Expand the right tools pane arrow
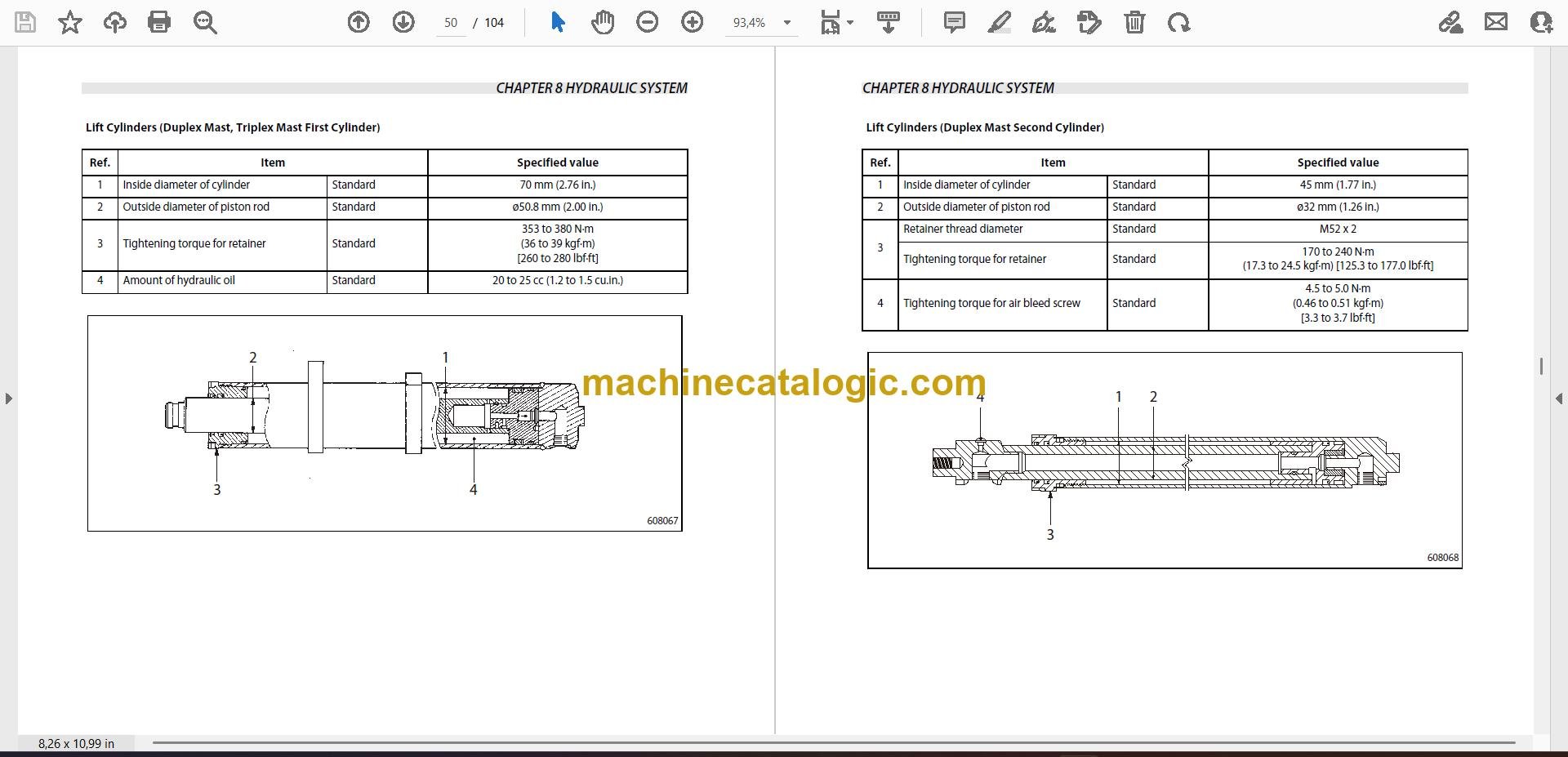The height and width of the screenshot is (757, 1568). pos(1558,399)
